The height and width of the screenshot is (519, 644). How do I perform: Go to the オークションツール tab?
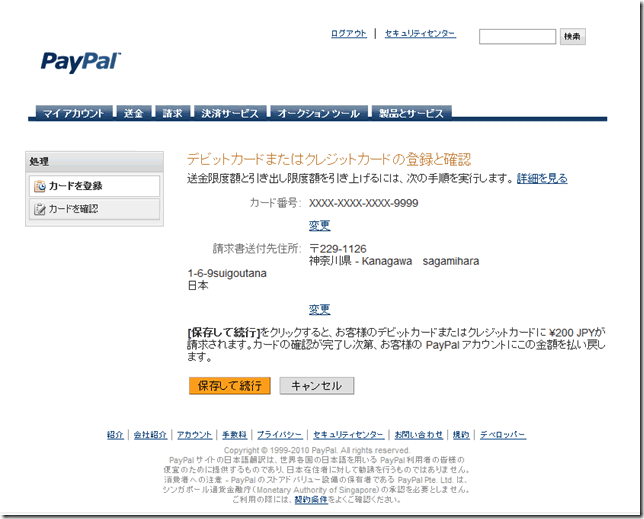(319, 113)
